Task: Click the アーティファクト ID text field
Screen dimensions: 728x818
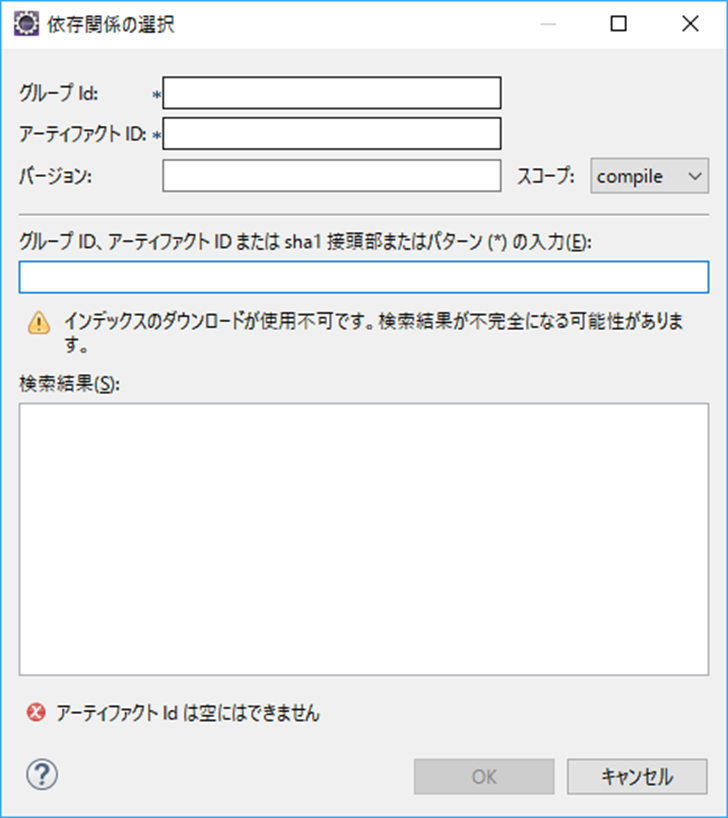Action: [x=330, y=133]
